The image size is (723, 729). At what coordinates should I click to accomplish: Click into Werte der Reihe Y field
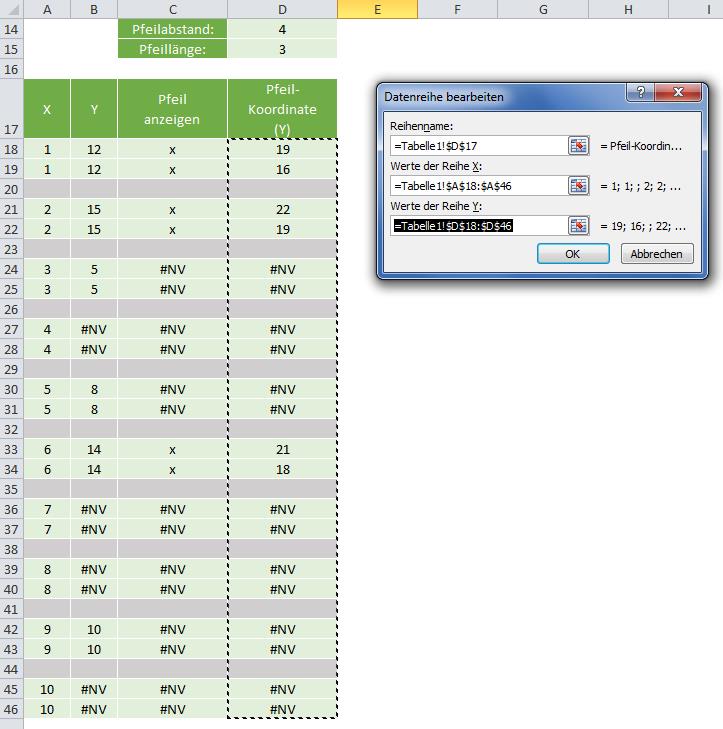[479, 226]
